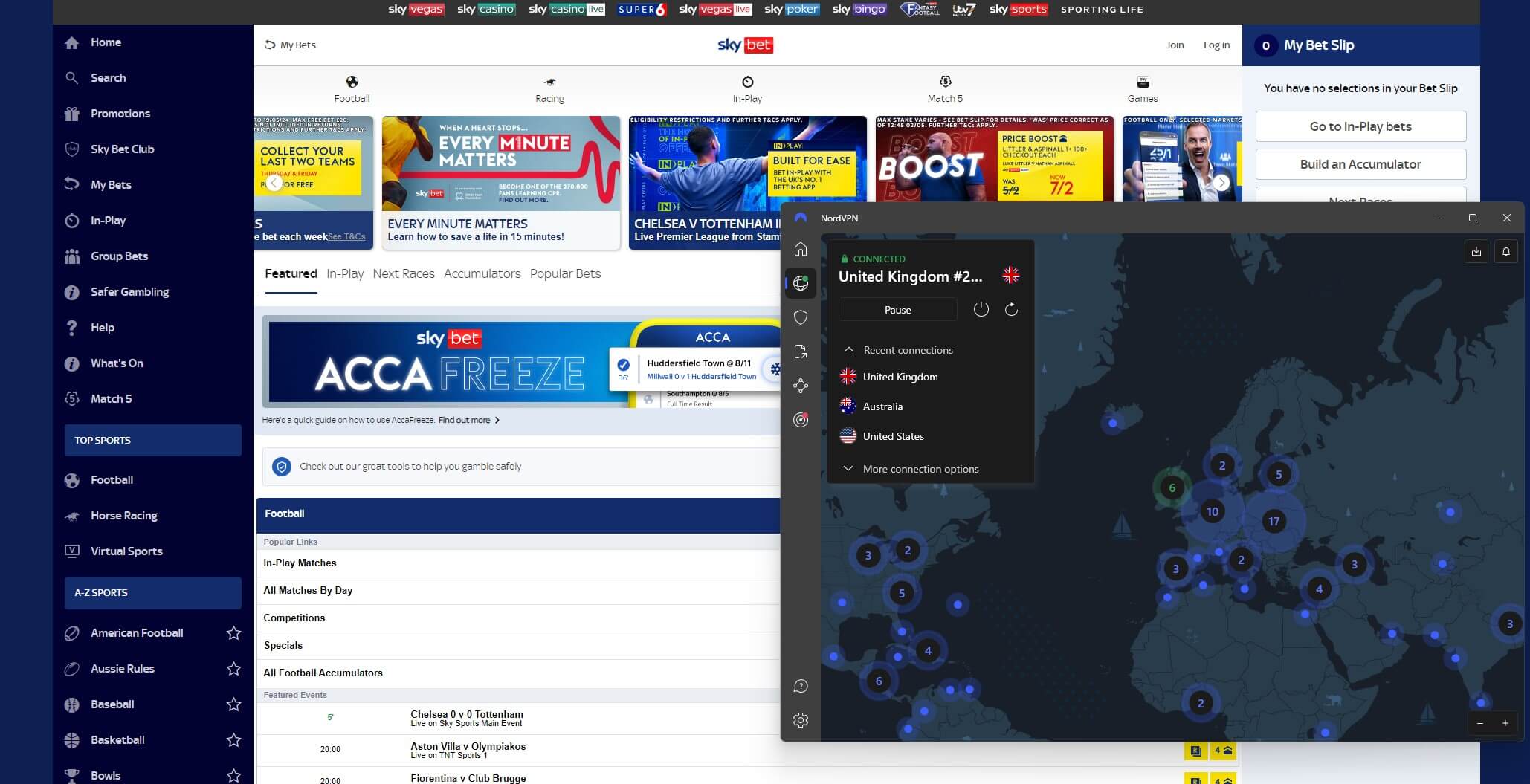
Task: Click Build an Accumulator button
Action: click(1360, 164)
